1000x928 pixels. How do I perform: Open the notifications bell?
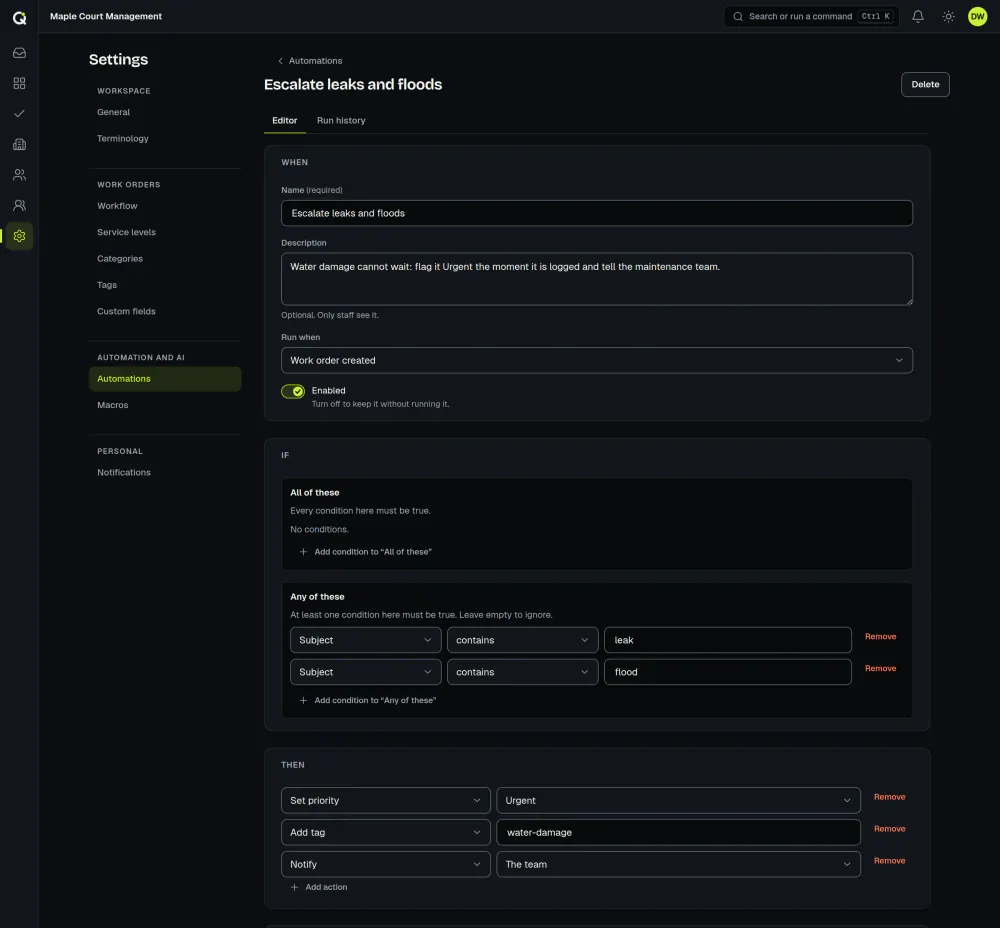click(918, 17)
